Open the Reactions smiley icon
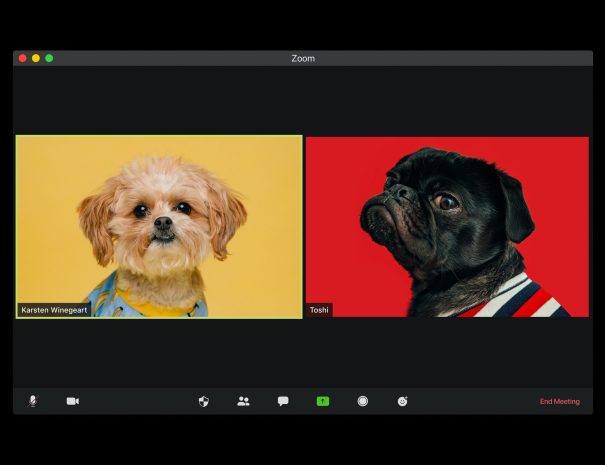The image size is (605, 465). 402,401
